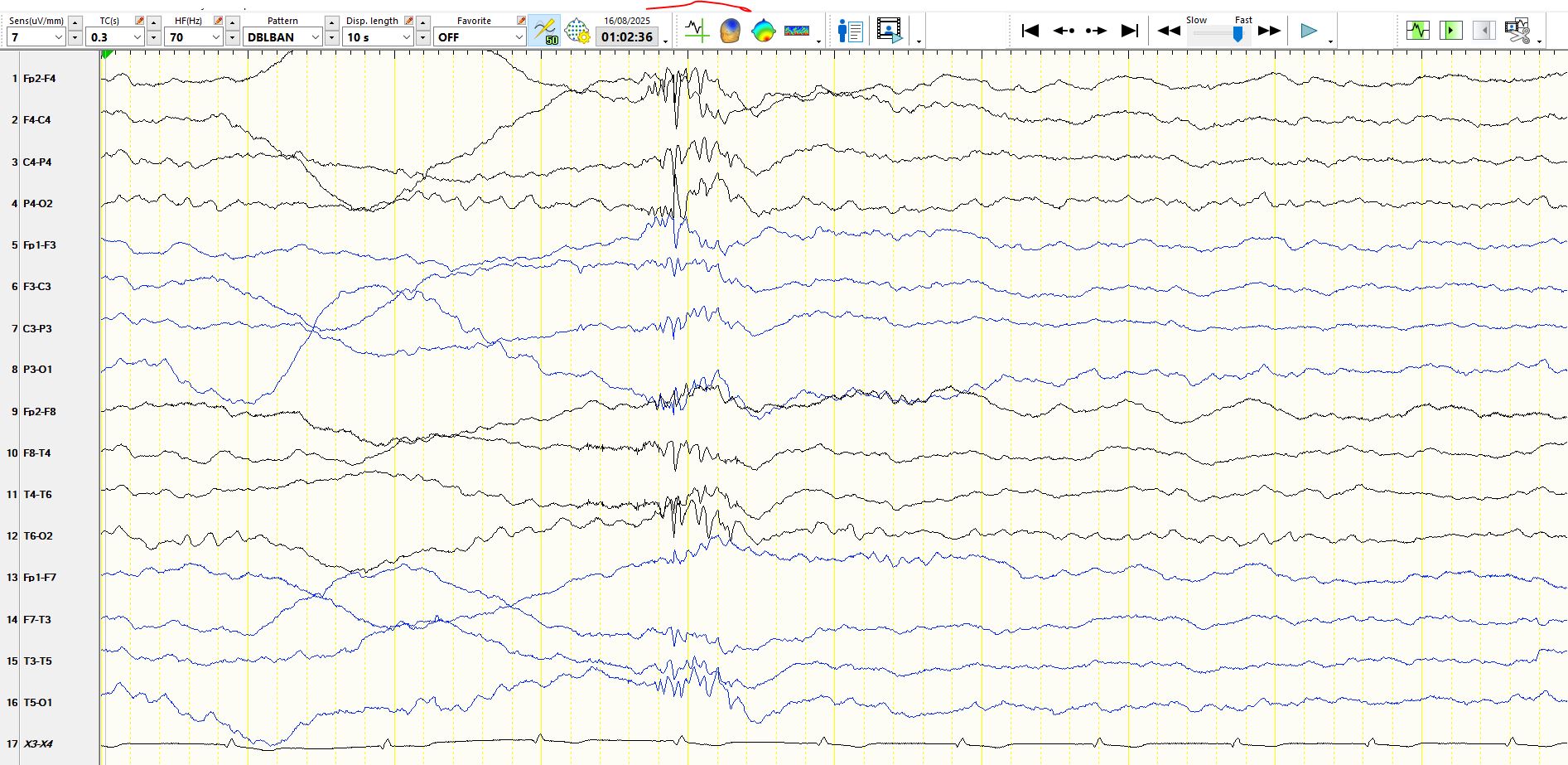
Task: Select the X3-X4 channel label
Action: point(38,744)
